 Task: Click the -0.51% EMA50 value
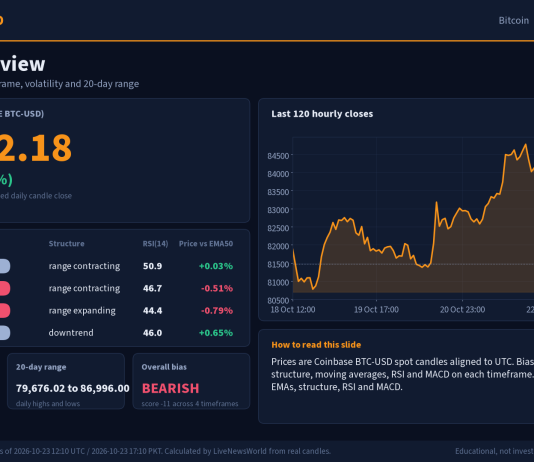tap(217, 288)
